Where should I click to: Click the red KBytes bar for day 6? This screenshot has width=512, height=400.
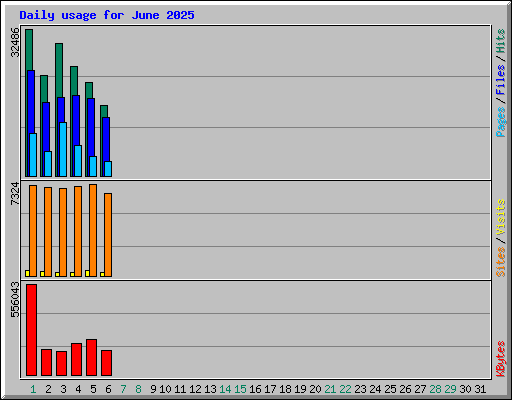click(x=106, y=363)
